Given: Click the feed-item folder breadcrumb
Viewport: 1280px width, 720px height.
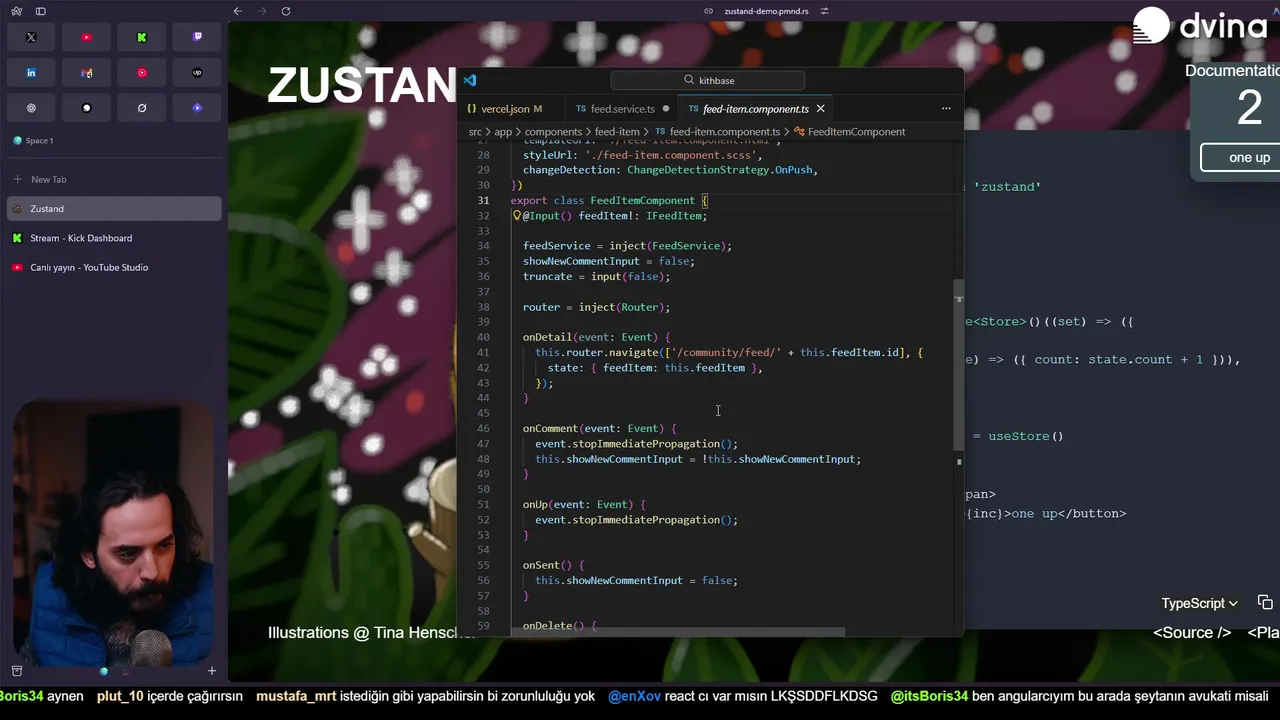Looking at the screenshot, I should click(x=617, y=132).
